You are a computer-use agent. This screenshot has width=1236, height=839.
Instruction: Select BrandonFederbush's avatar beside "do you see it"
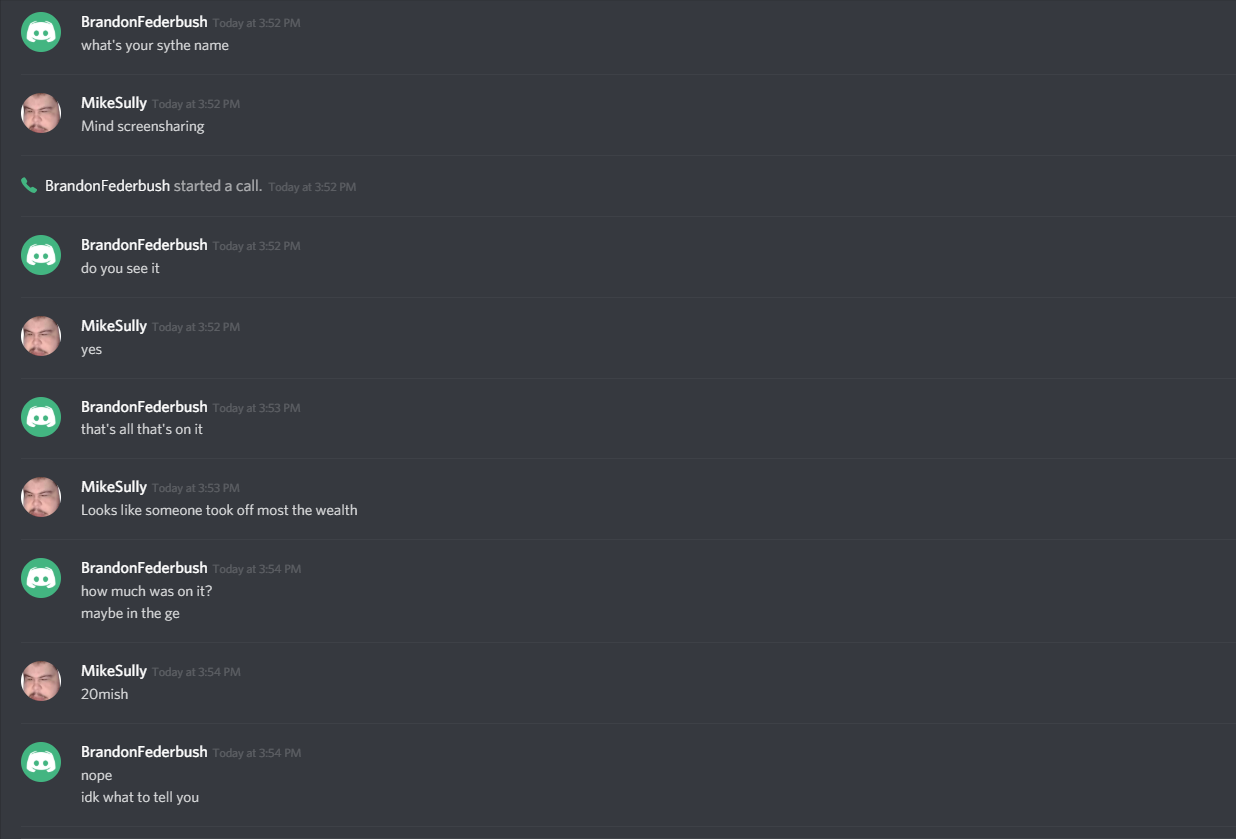tap(41, 254)
